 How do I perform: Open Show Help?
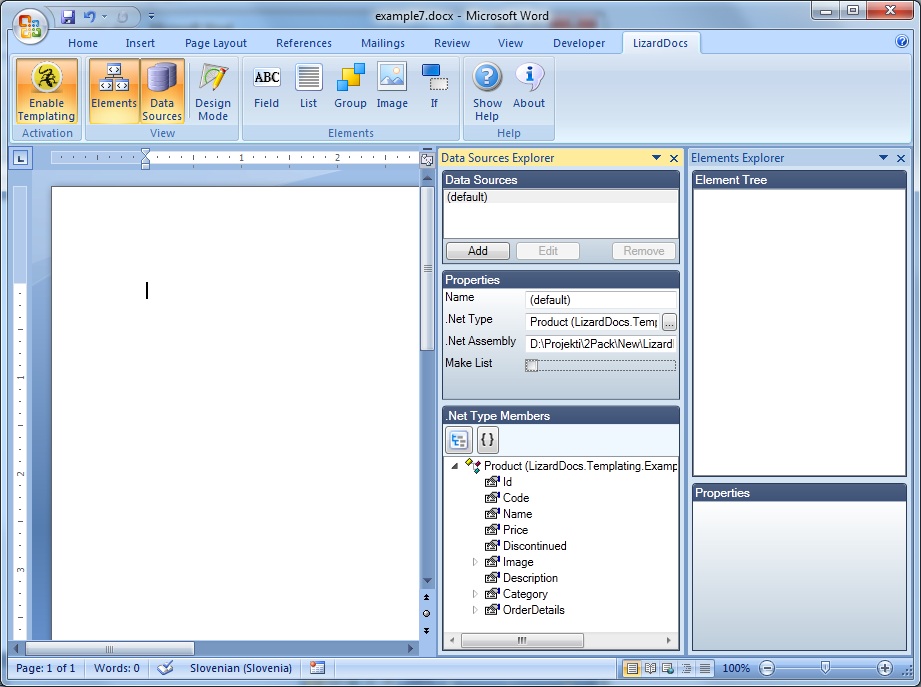click(487, 91)
